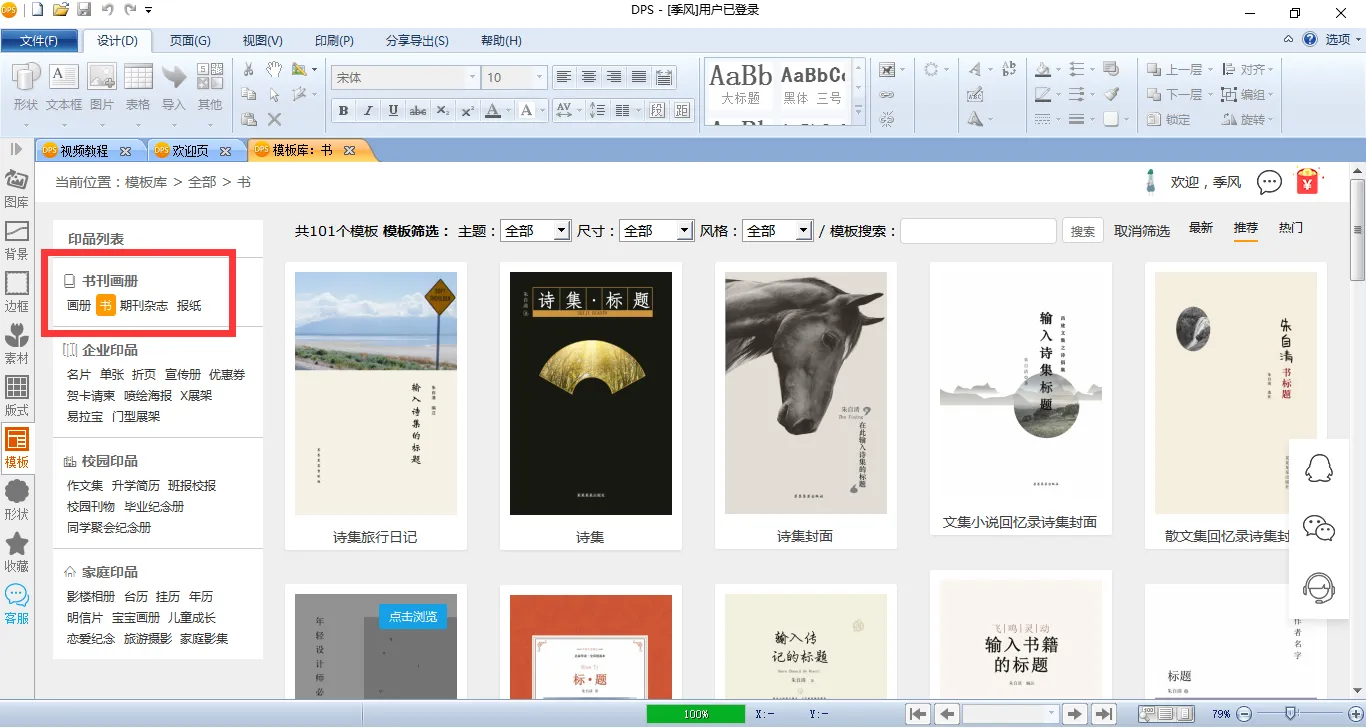
Task: Click the 取消筛选 link
Action: coord(1142,231)
